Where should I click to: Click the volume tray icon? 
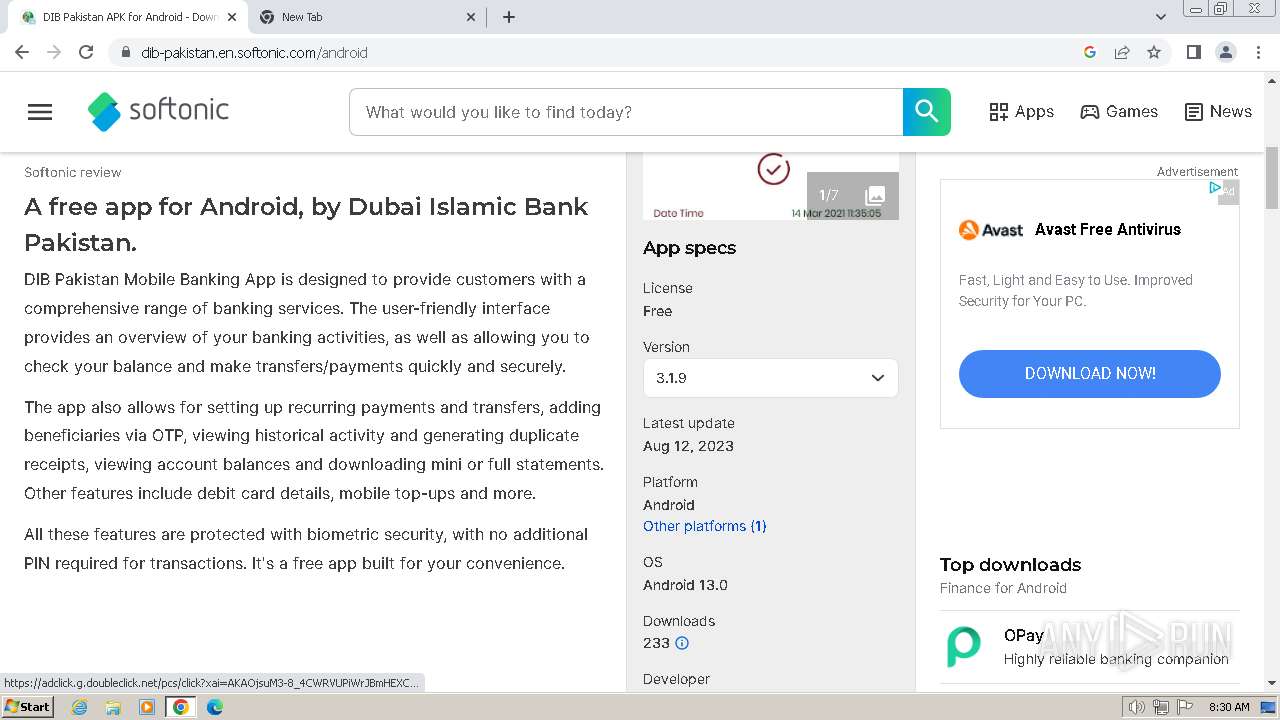[x=1137, y=707]
